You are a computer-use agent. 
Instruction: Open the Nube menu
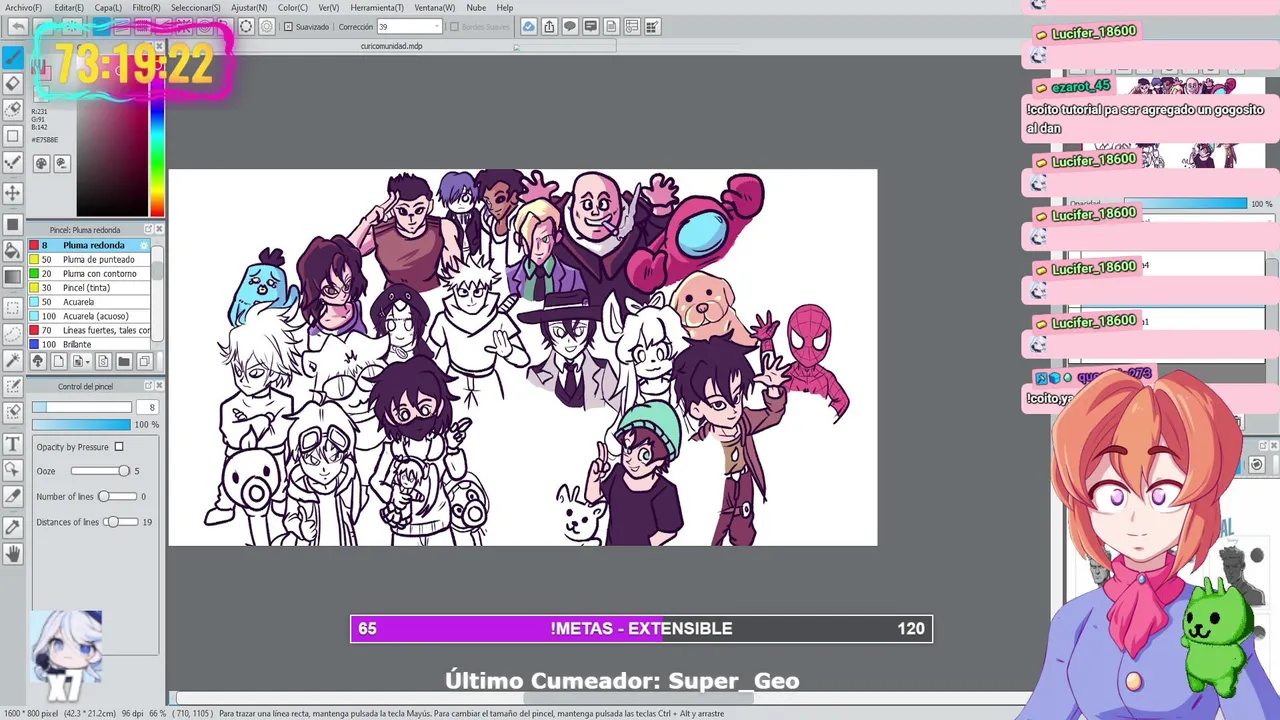click(476, 7)
